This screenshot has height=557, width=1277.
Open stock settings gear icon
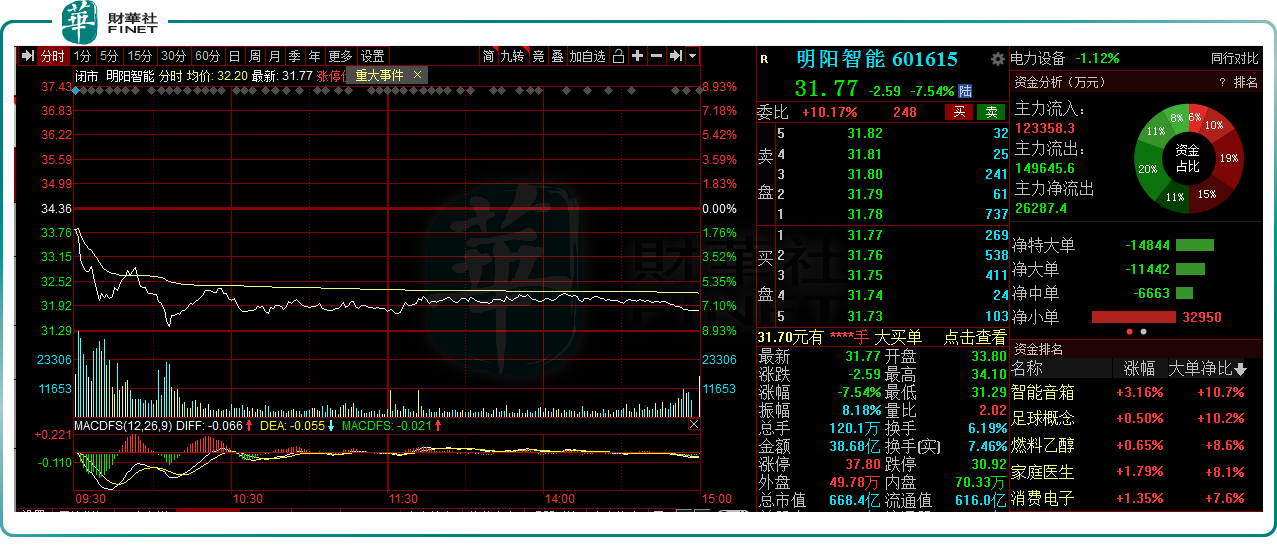[x=997, y=59]
